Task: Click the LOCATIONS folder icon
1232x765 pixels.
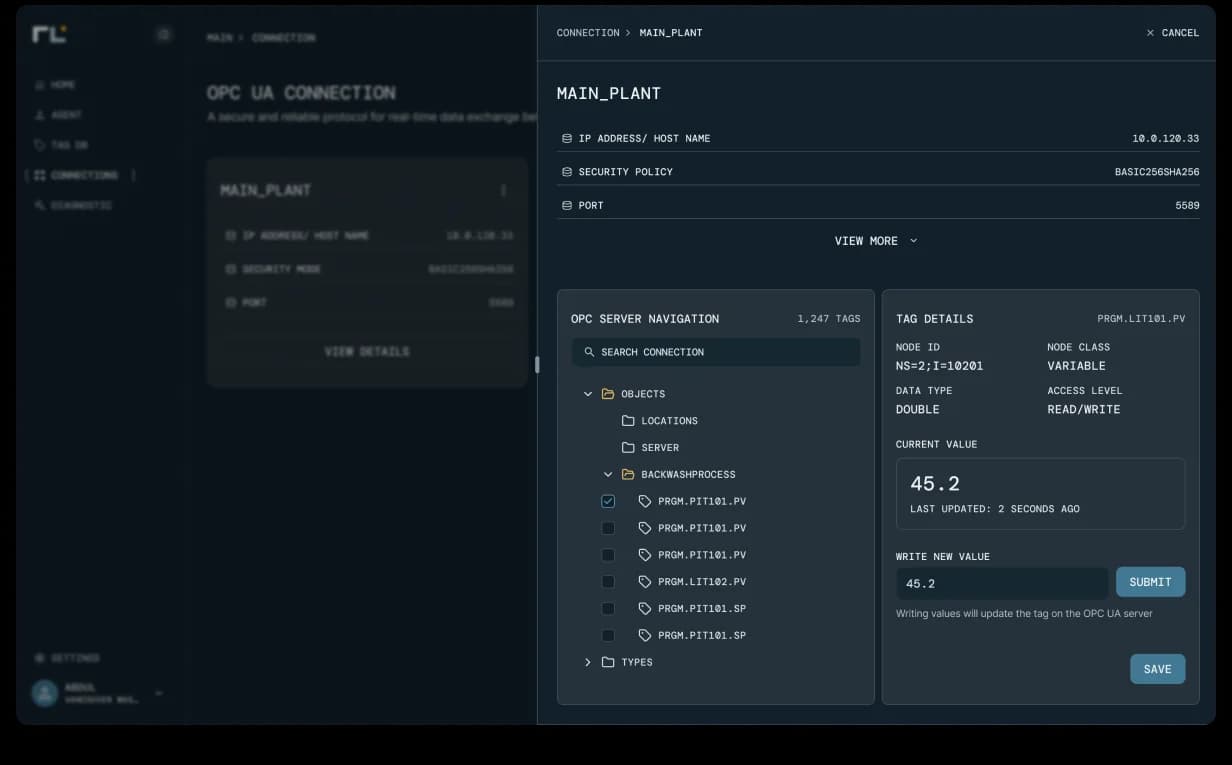Action: (x=628, y=421)
